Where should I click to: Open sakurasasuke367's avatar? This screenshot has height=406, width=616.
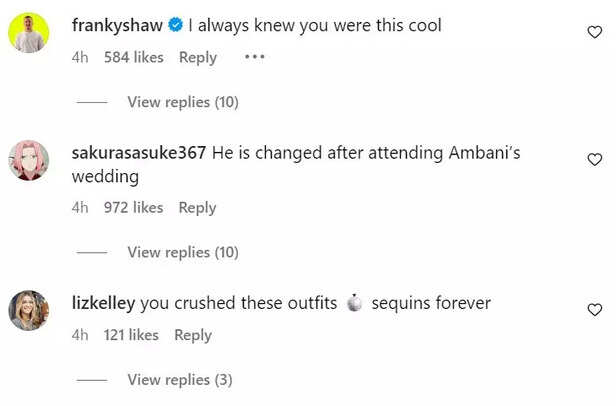pyautogui.click(x=29, y=160)
